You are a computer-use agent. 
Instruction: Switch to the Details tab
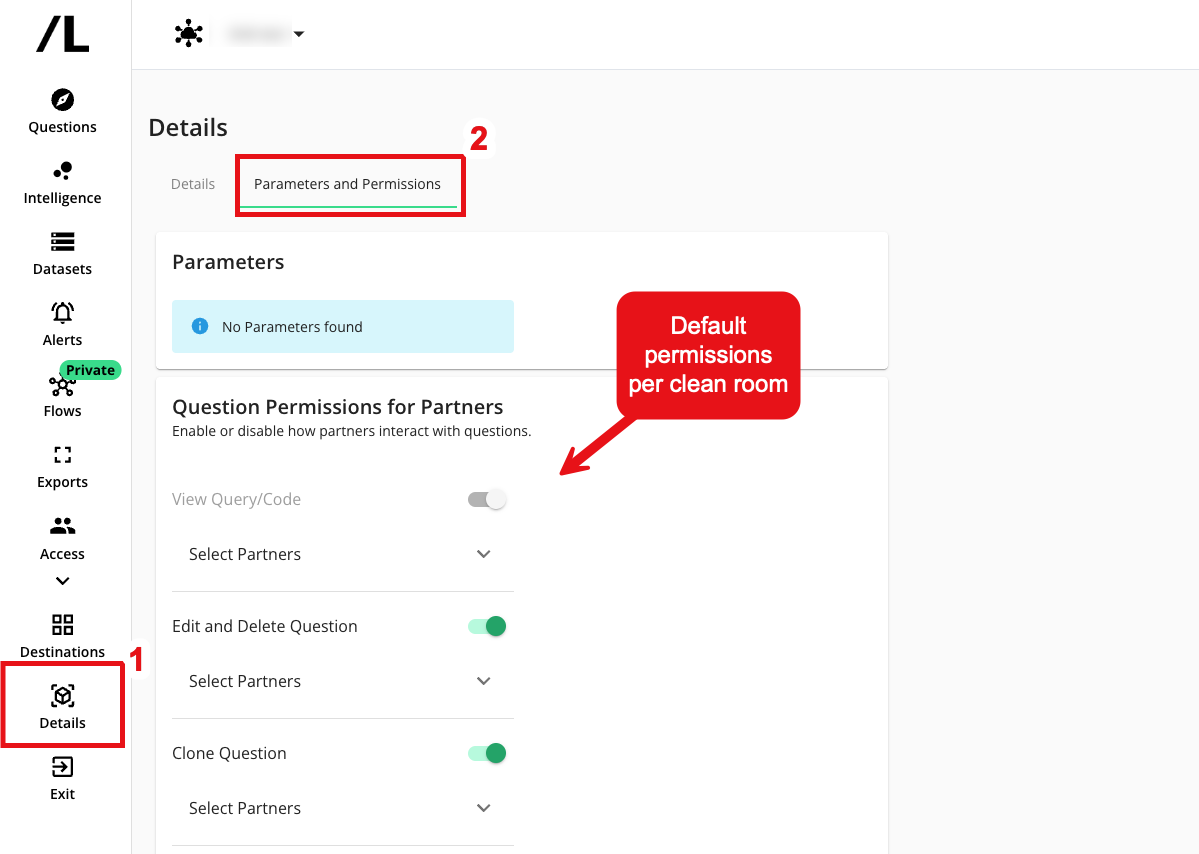(193, 184)
